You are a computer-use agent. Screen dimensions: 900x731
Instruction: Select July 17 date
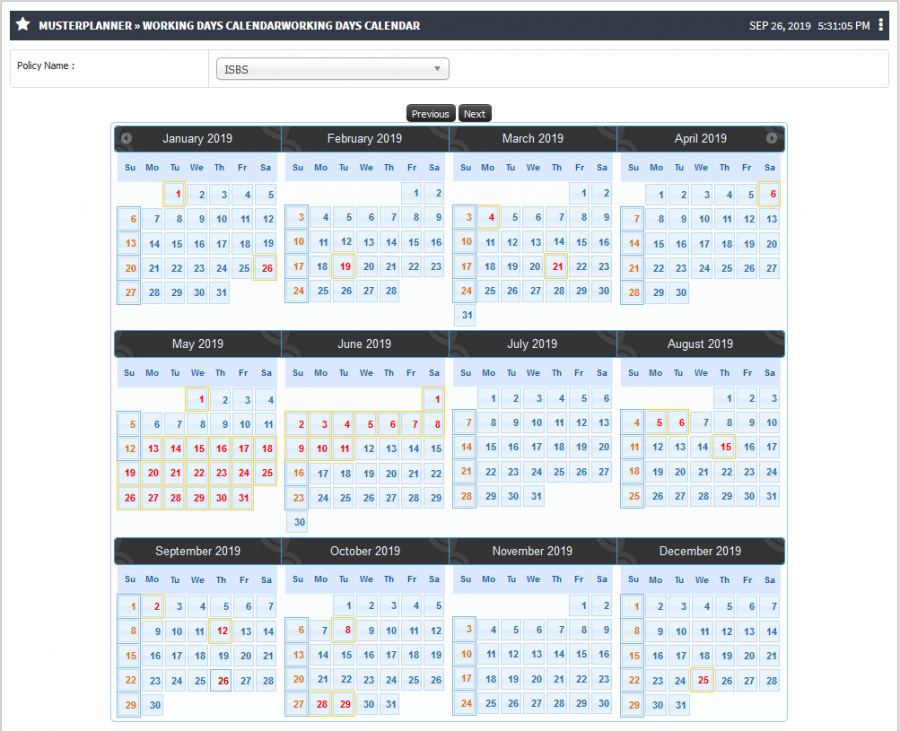pyautogui.click(x=534, y=446)
